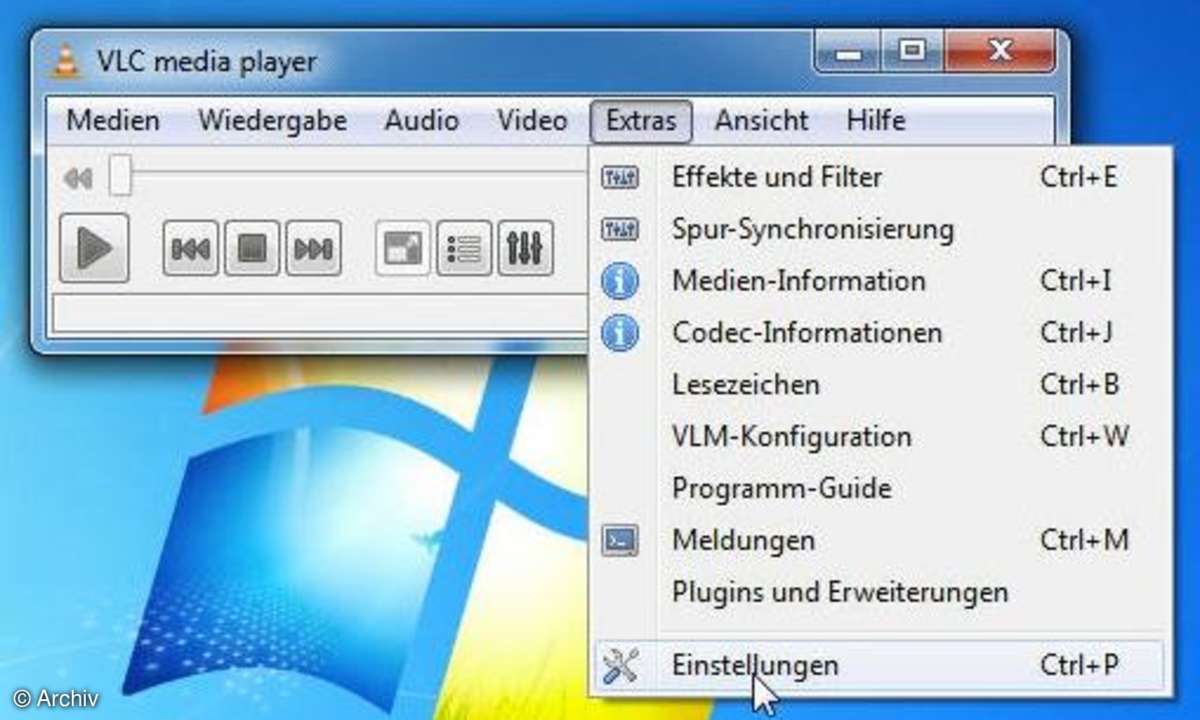1200x720 pixels.
Task: Open the Hilfe menu
Action: tap(876, 121)
